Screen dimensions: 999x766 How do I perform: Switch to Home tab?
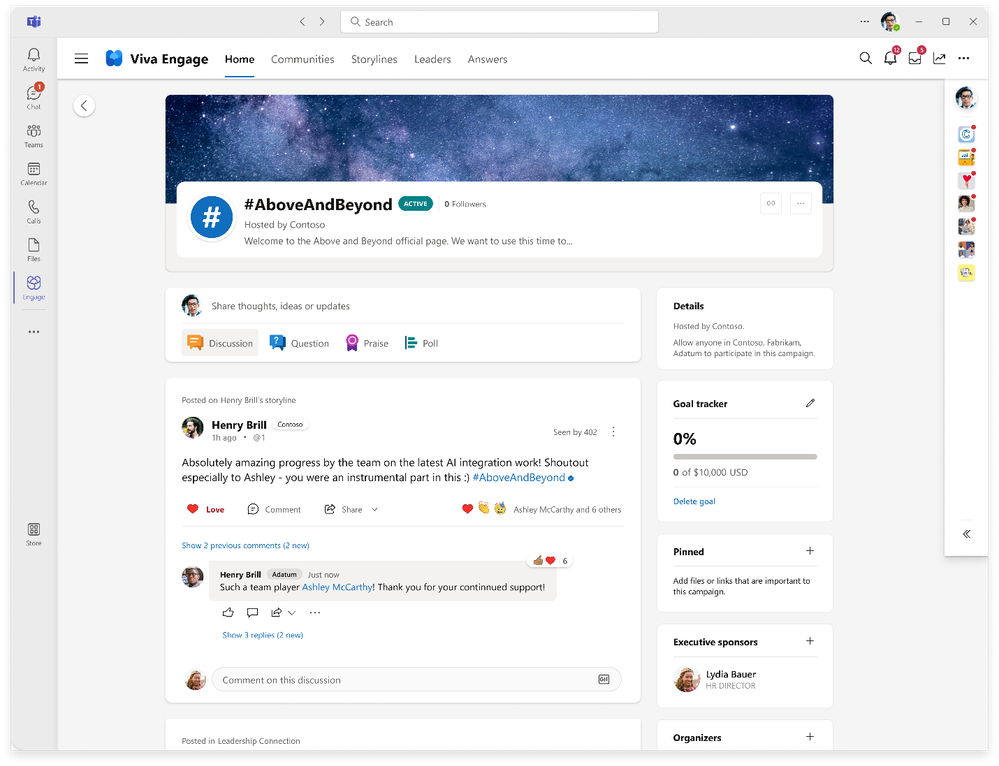240,59
